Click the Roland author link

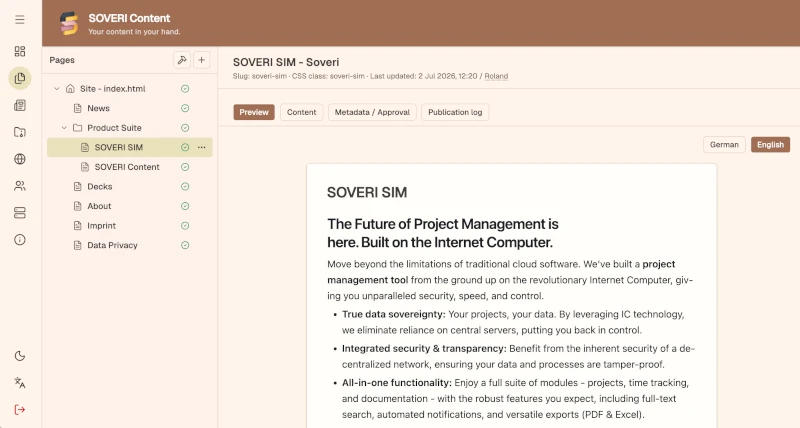(496, 76)
